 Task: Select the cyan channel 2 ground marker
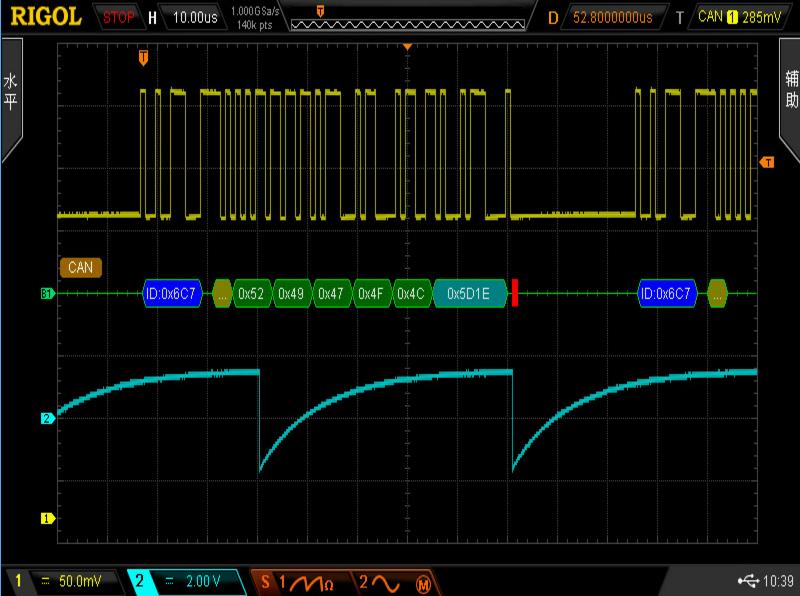point(46,418)
